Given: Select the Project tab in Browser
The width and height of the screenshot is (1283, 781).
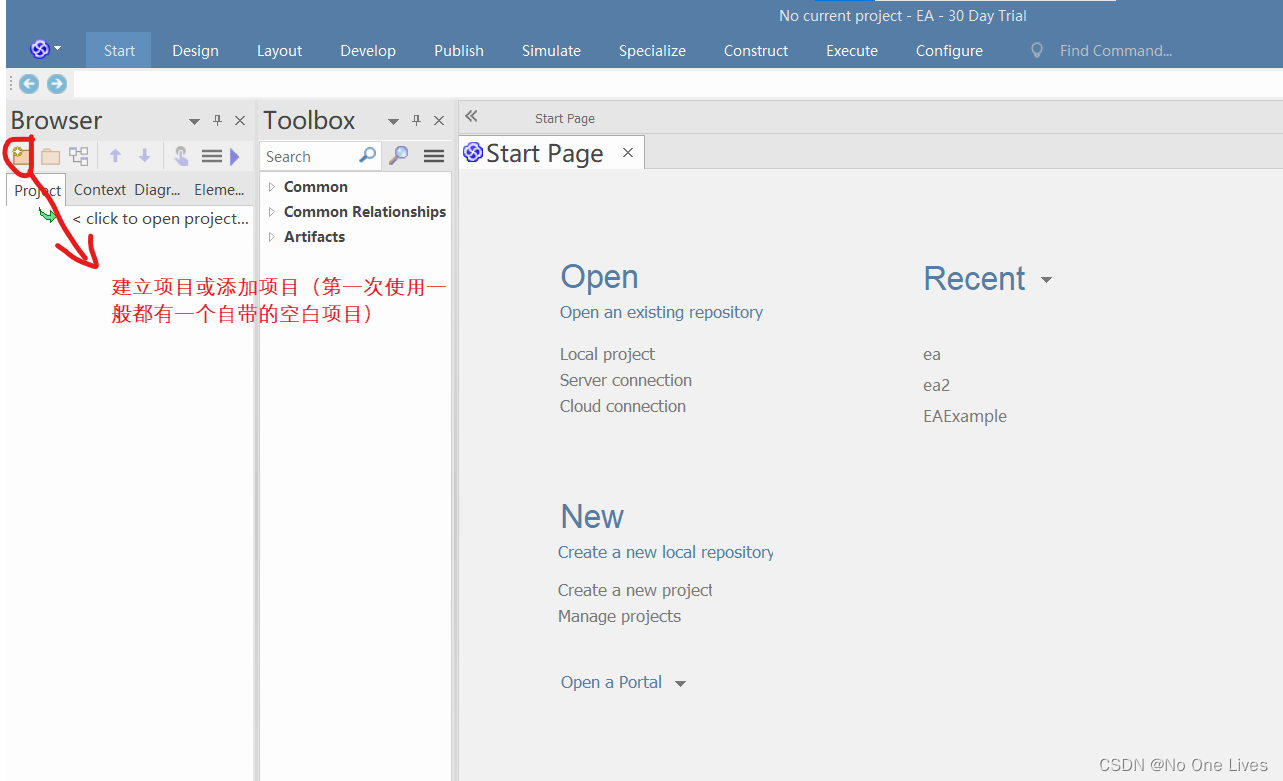Looking at the screenshot, I should [37, 190].
